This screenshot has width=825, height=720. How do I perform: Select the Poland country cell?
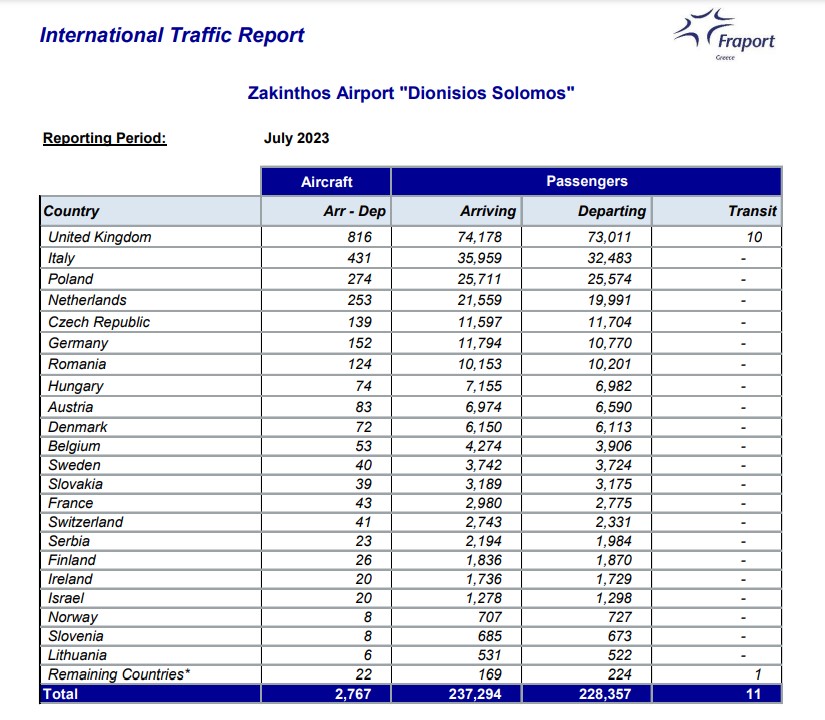(150, 279)
